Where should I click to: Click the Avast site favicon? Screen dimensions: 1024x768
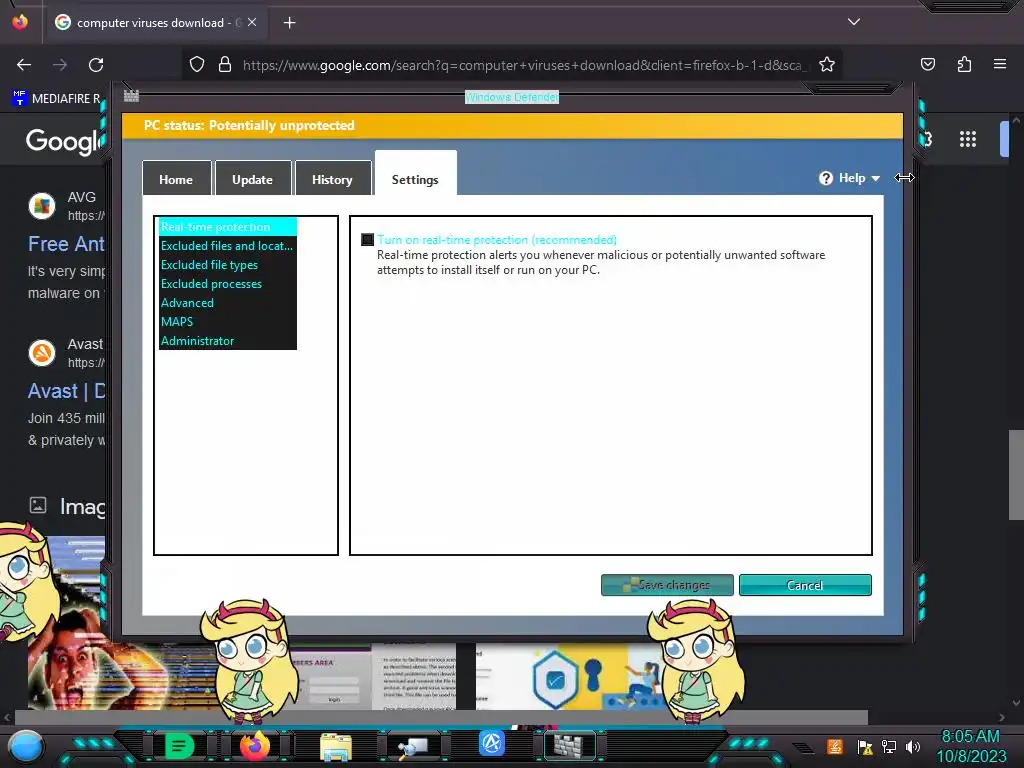(x=42, y=353)
